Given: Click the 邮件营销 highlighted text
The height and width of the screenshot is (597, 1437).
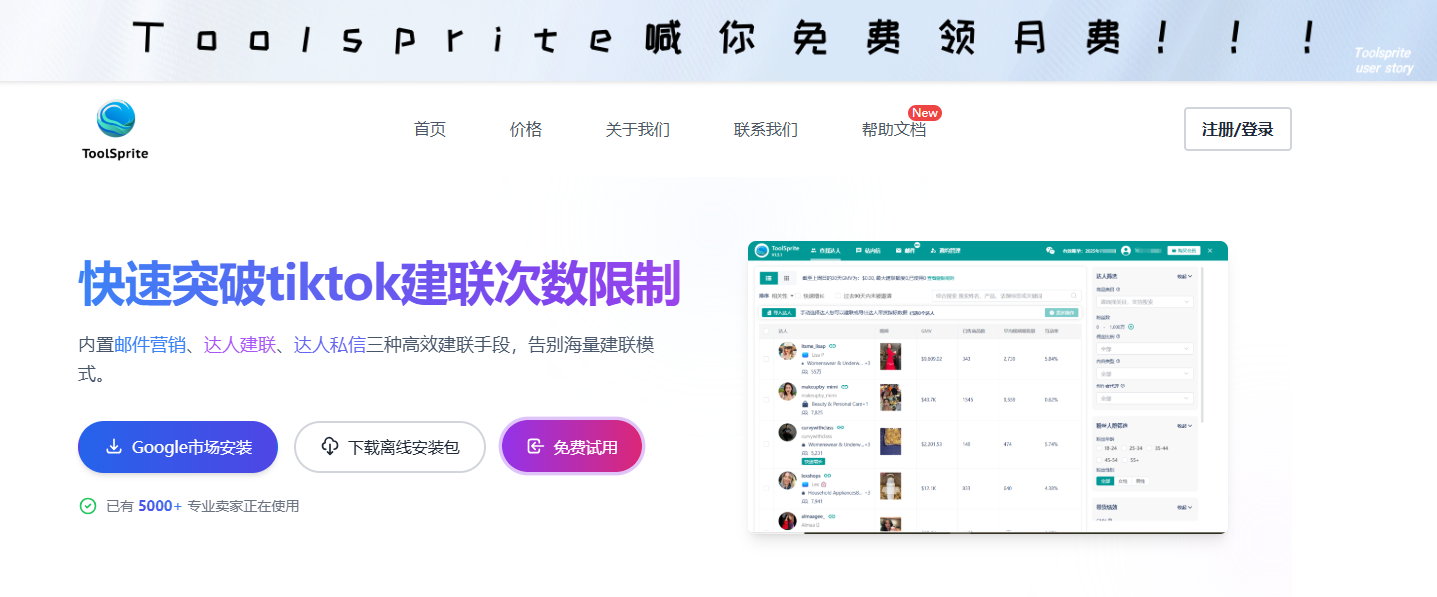Looking at the screenshot, I should point(150,345).
